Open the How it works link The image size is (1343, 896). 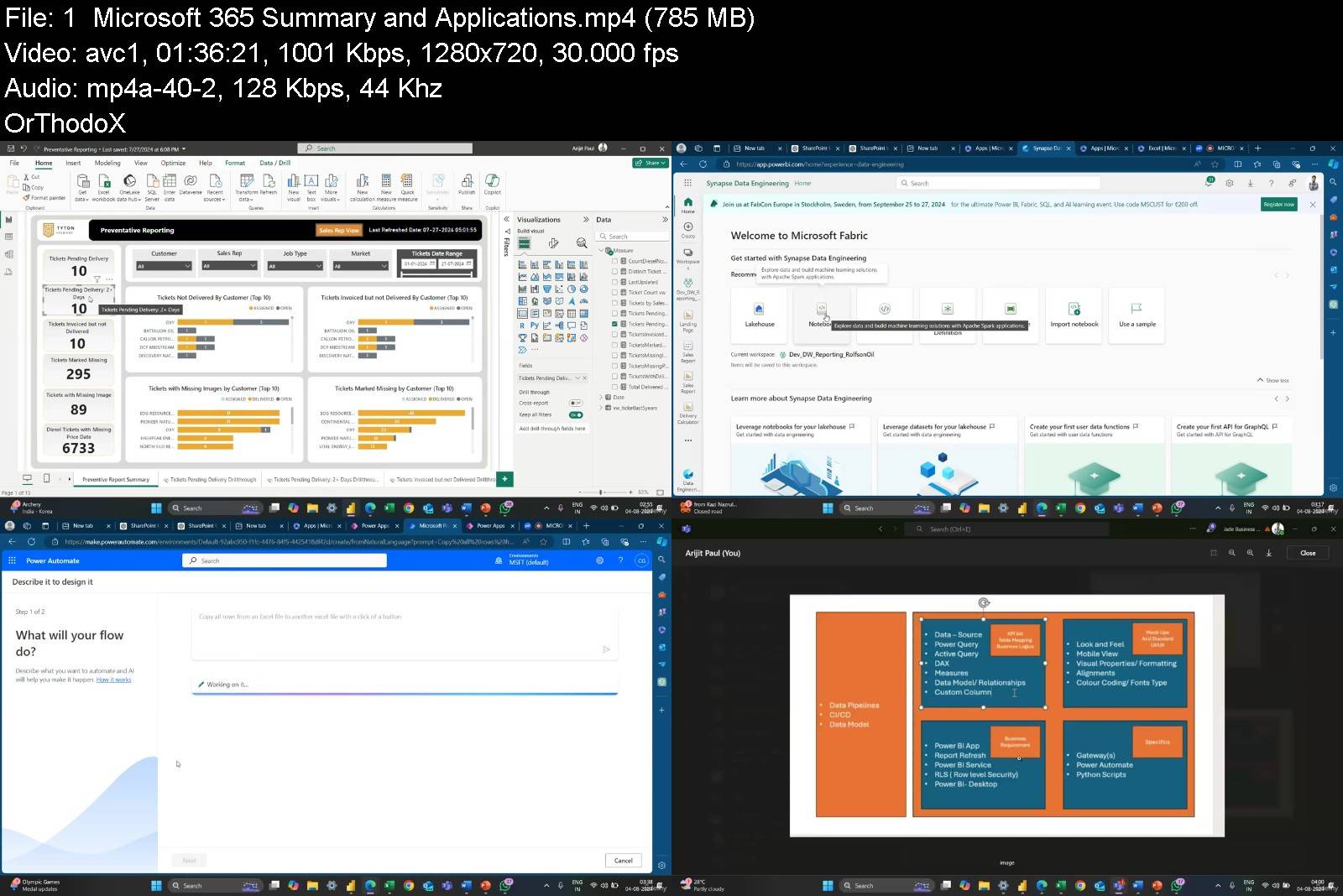pos(114,680)
